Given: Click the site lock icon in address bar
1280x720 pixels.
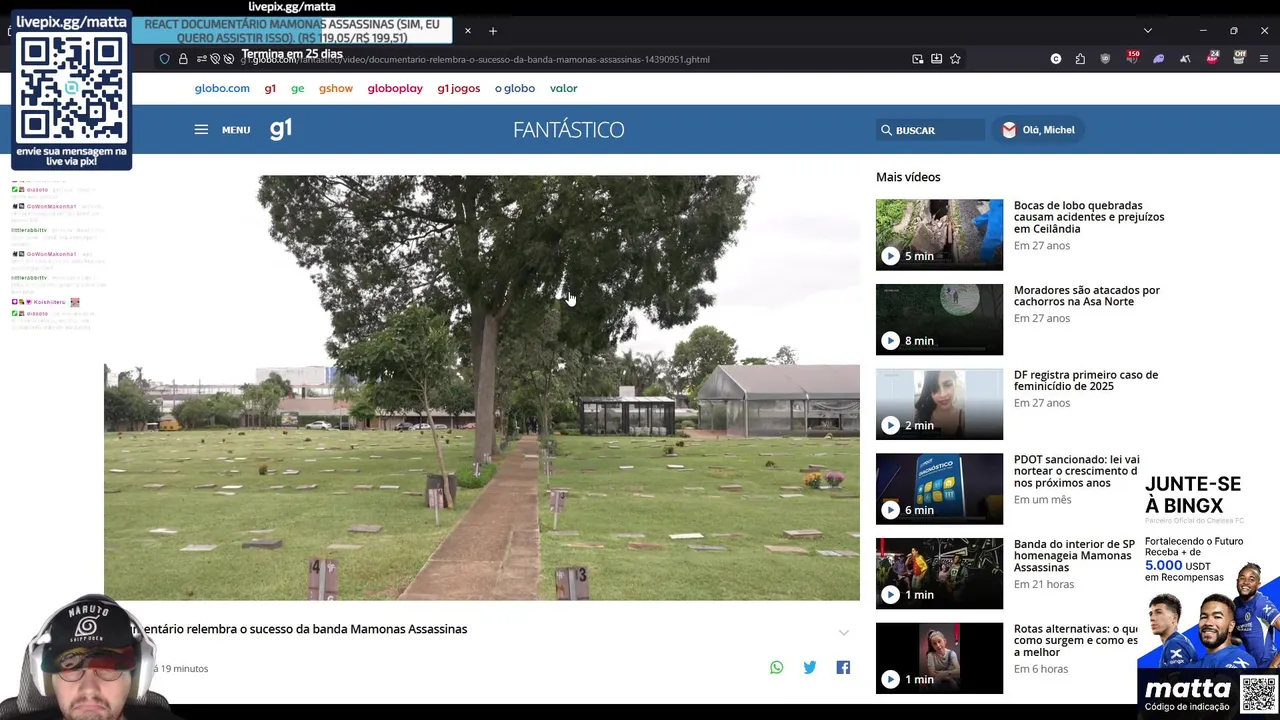Looking at the screenshot, I should tap(183, 59).
